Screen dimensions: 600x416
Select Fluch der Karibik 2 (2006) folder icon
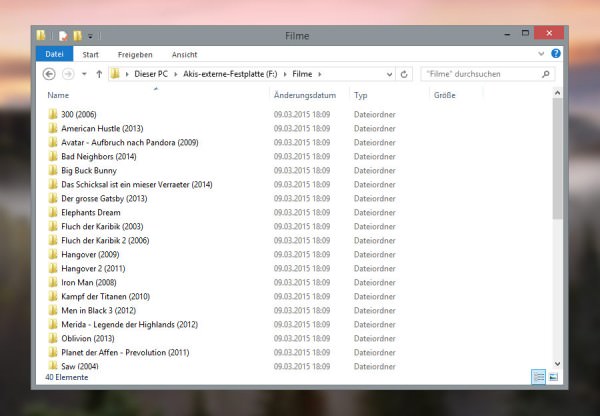click(53, 240)
